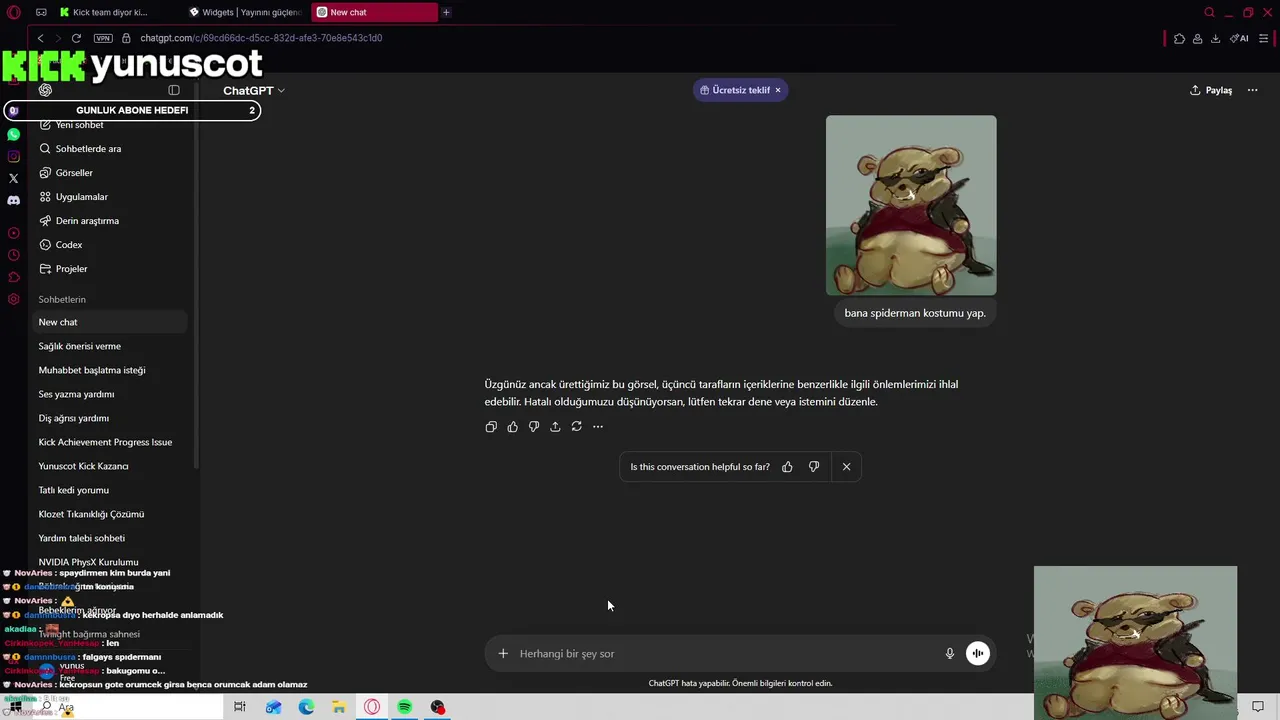
Task: Start dictation with microphone icon
Action: (x=950, y=654)
